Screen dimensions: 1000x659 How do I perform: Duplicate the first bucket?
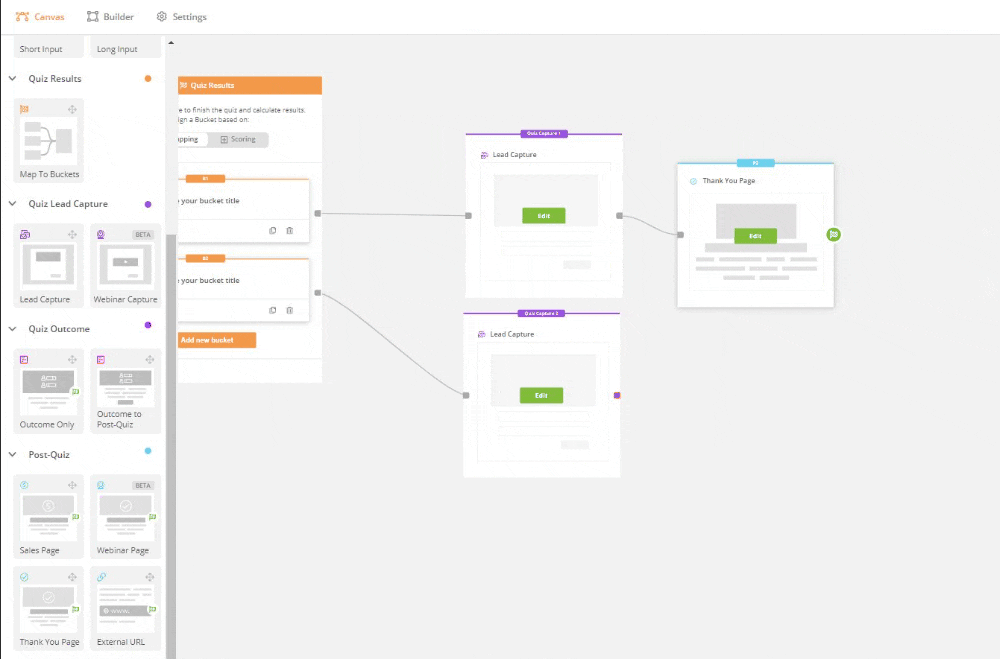click(272, 230)
